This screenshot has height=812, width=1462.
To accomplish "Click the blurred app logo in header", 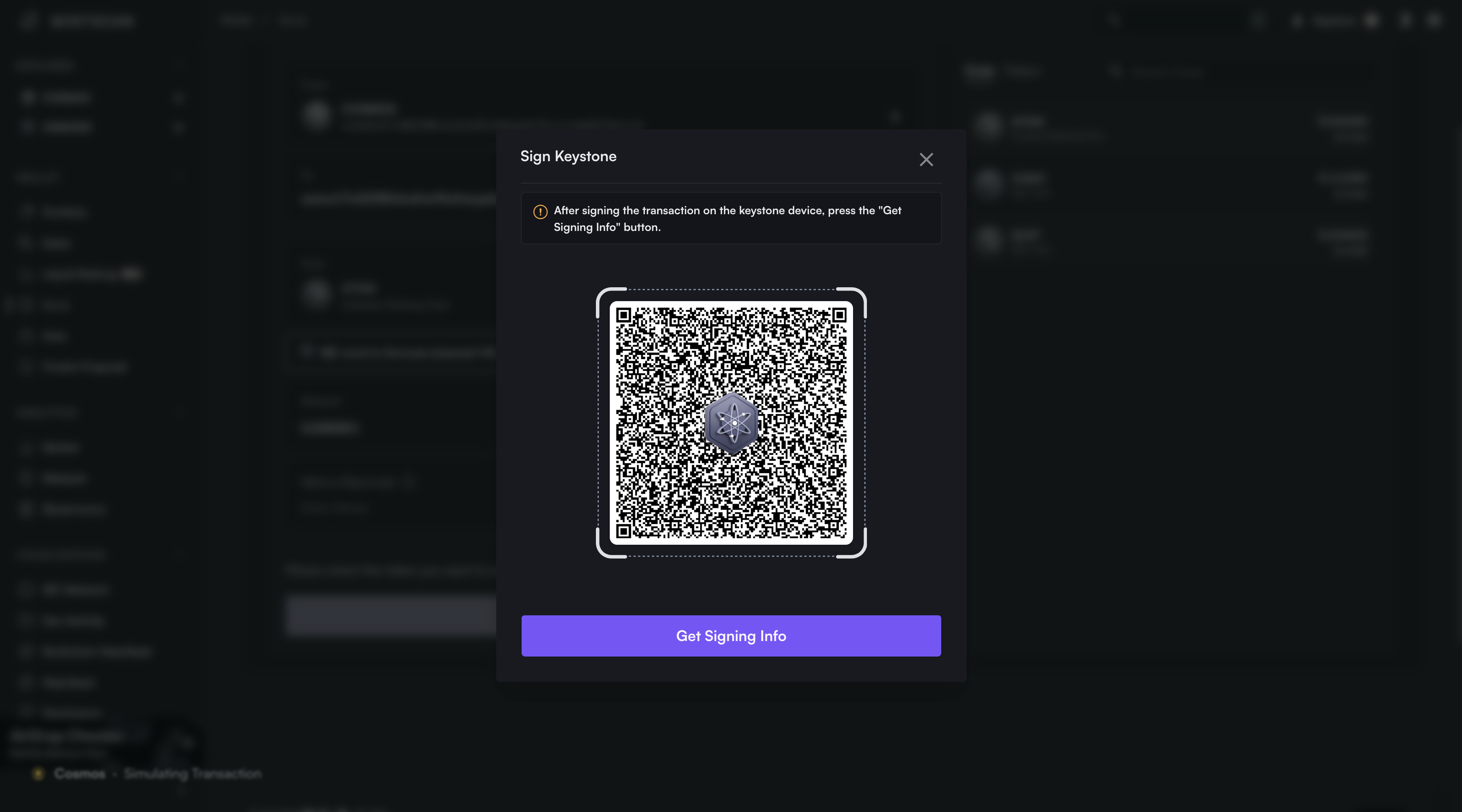I will pos(29,21).
